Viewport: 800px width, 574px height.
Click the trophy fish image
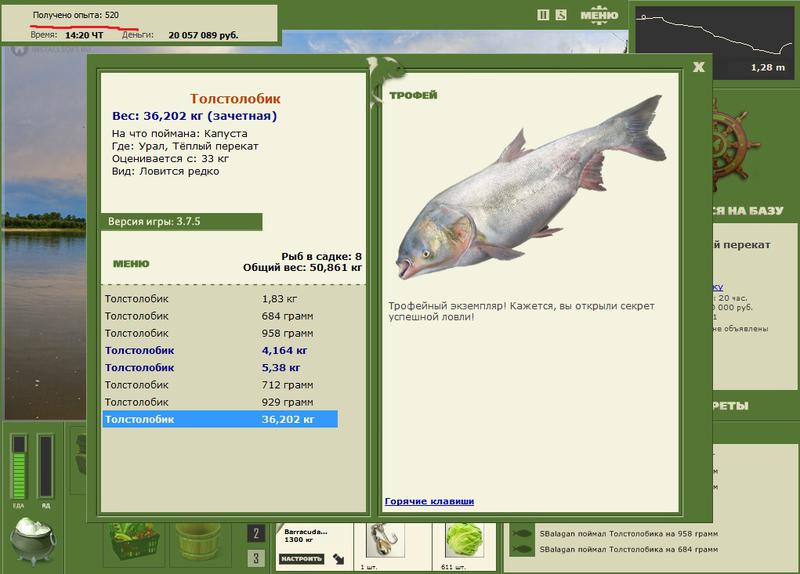[x=531, y=188]
